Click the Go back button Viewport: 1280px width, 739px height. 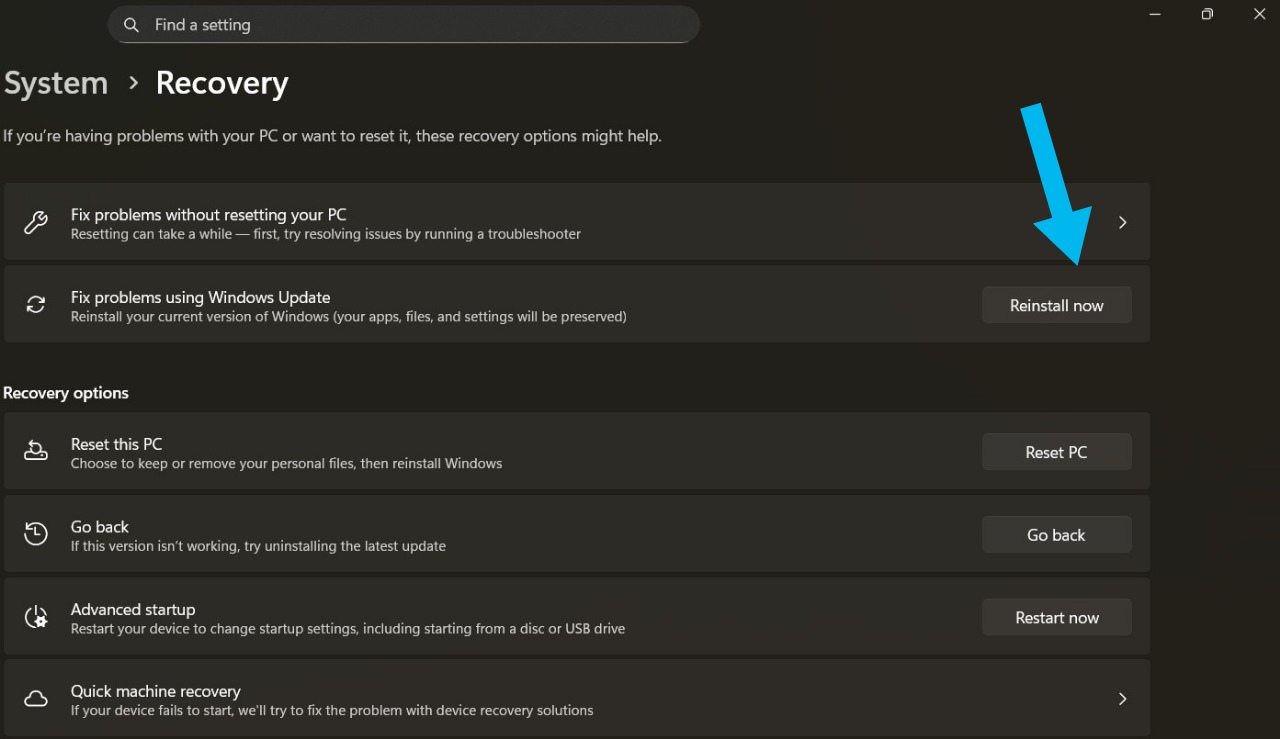(1057, 535)
